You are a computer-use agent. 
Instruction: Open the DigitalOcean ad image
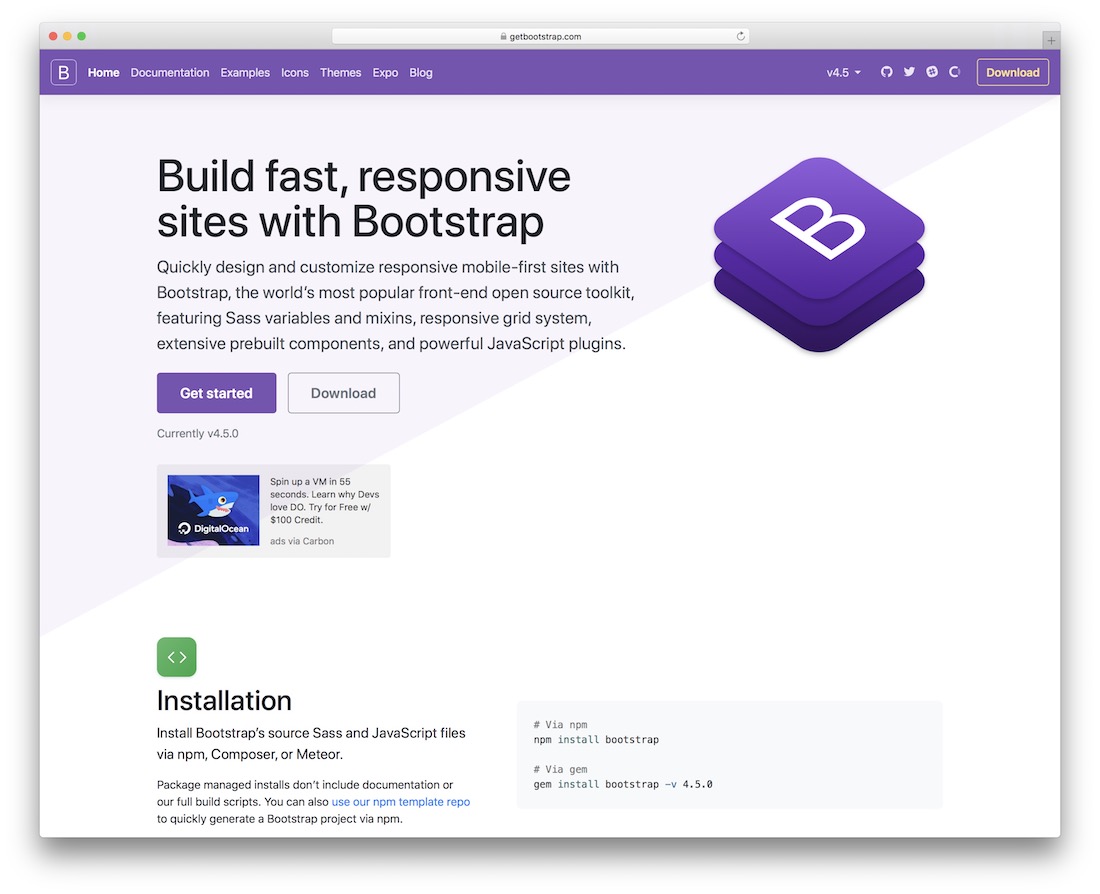[213, 510]
